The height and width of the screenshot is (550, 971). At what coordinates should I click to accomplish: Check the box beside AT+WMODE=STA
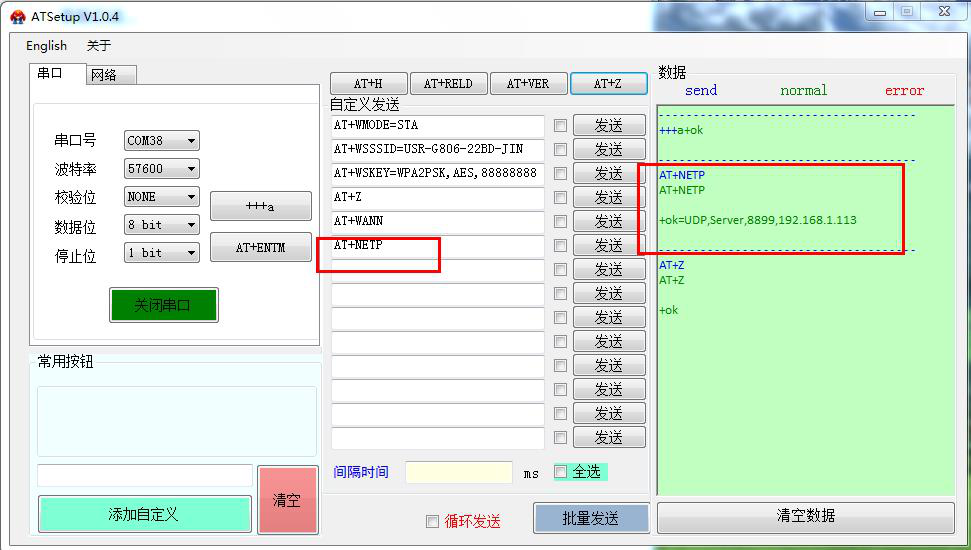[560, 126]
